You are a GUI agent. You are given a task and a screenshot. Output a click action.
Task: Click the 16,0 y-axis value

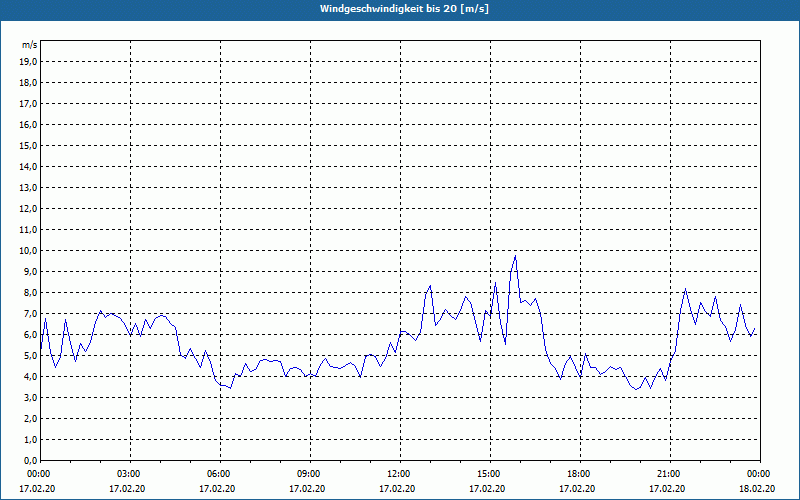point(29,124)
